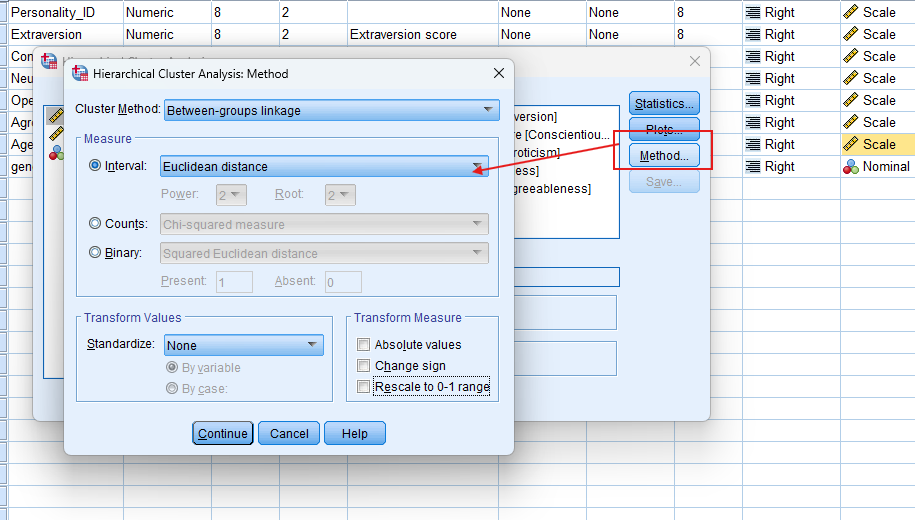Screen dimensions: 915x520
Task: Check the Rescale to 0-1 range option
Action: tap(364, 387)
